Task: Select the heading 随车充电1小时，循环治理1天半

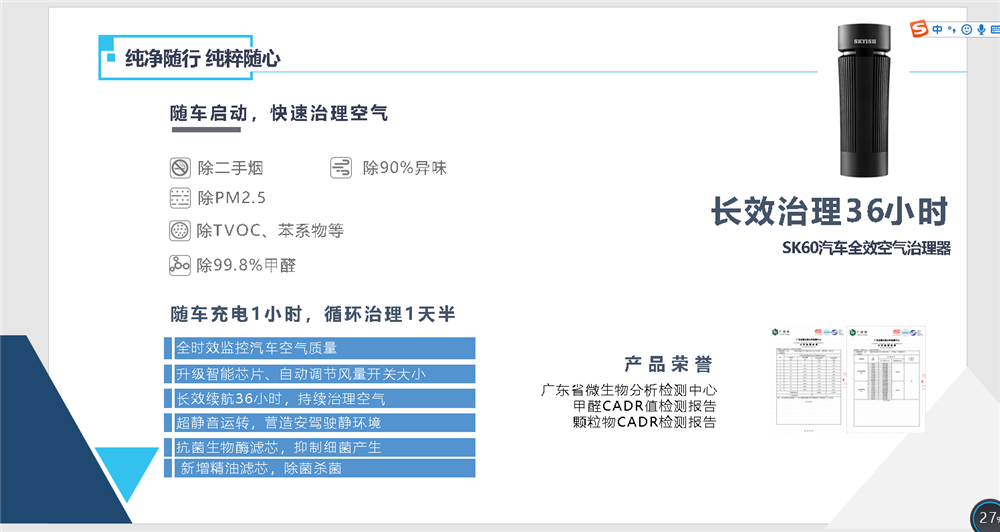Action: pyautogui.click(x=312, y=314)
